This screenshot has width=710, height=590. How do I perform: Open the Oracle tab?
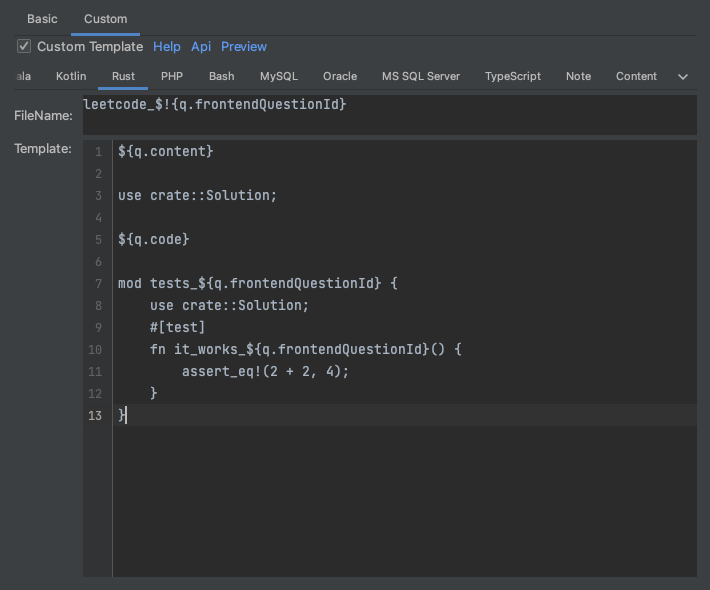[x=340, y=76]
